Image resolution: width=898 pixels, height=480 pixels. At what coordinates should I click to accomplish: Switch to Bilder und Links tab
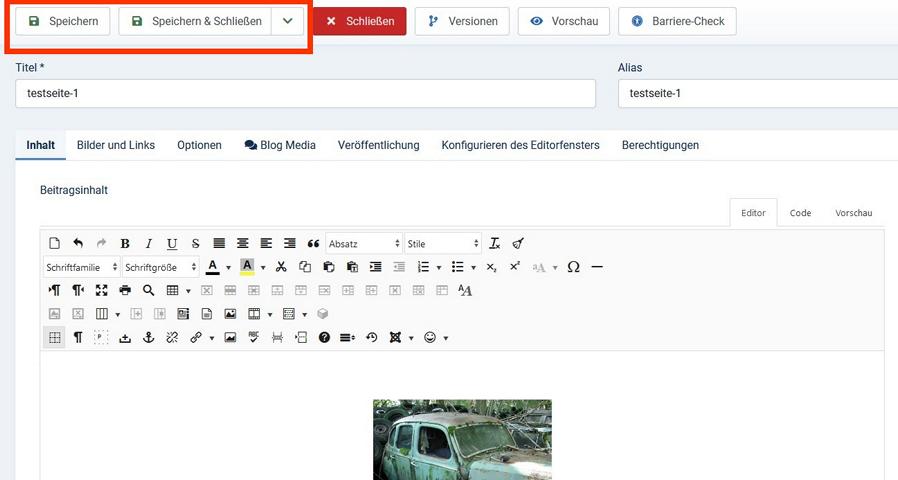pos(116,145)
